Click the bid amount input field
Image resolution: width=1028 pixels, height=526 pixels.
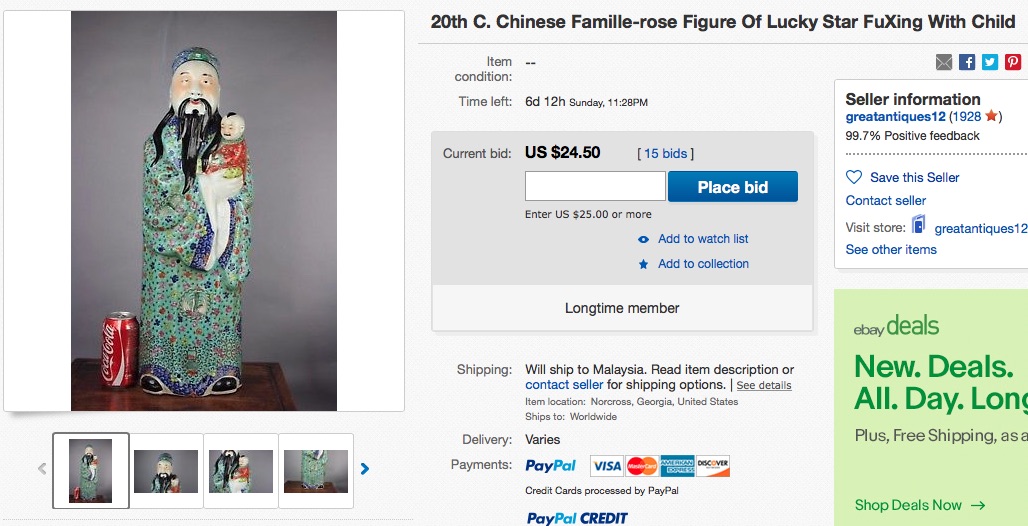point(595,187)
